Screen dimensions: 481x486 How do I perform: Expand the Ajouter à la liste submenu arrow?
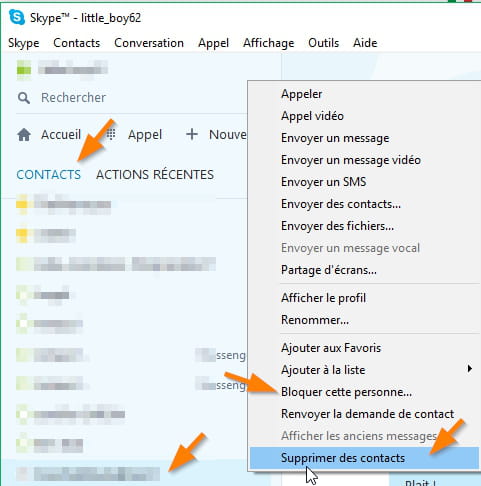[470, 369]
